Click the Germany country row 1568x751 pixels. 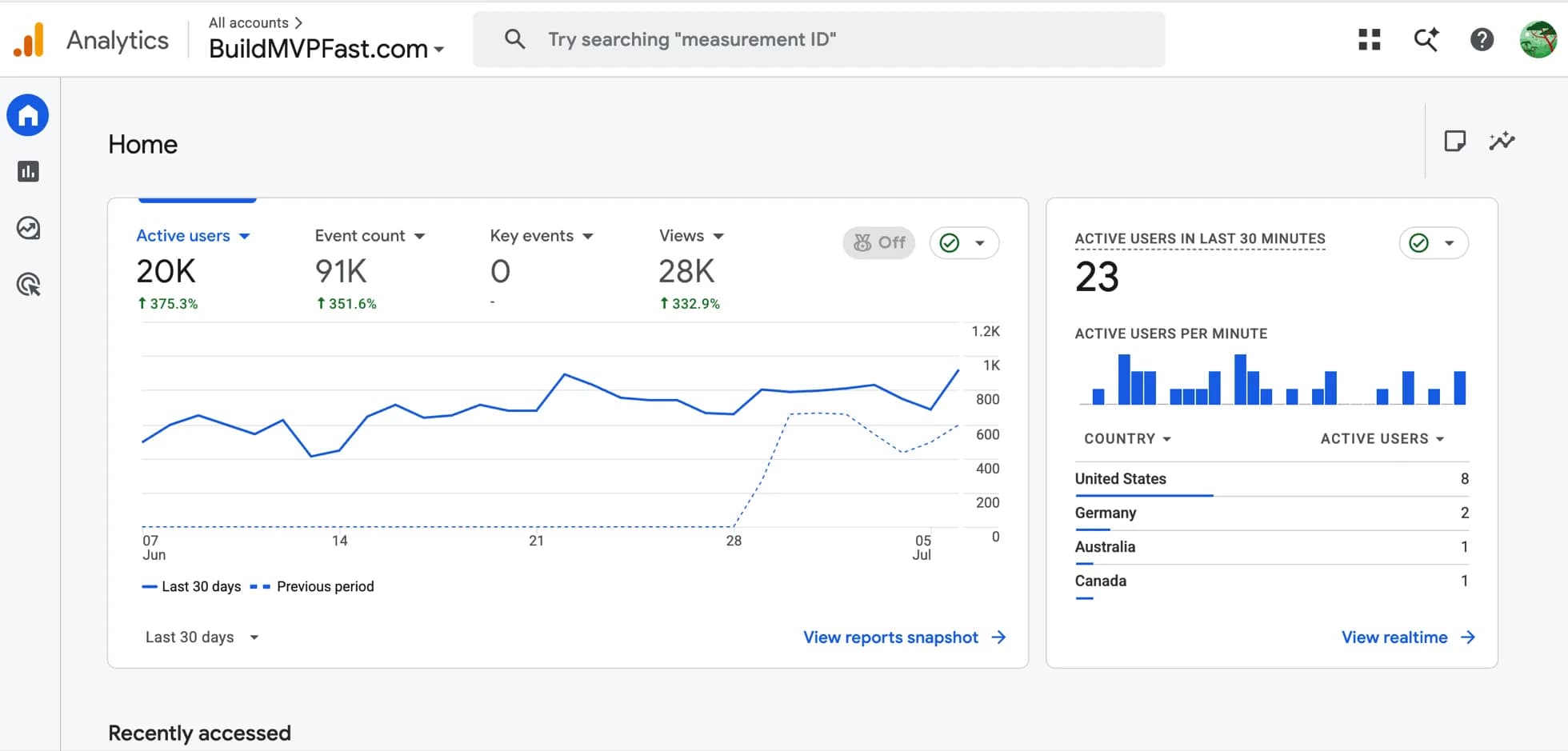click(x=1272, y=513)
